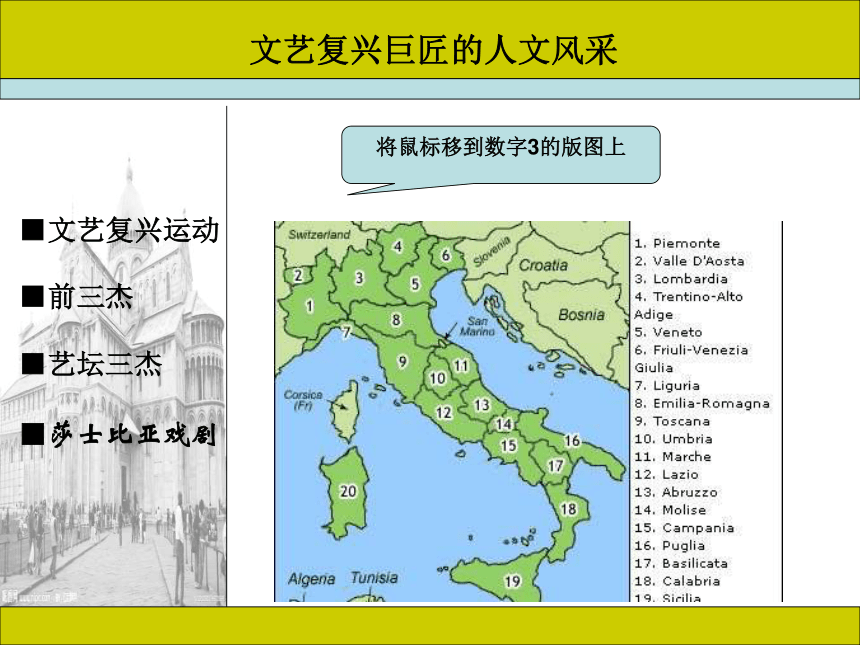Image resolution: width=860 pixels, height=645 pixels.
Task: Click region 19 Sicilia island on map
Action: tap(512, 581)
